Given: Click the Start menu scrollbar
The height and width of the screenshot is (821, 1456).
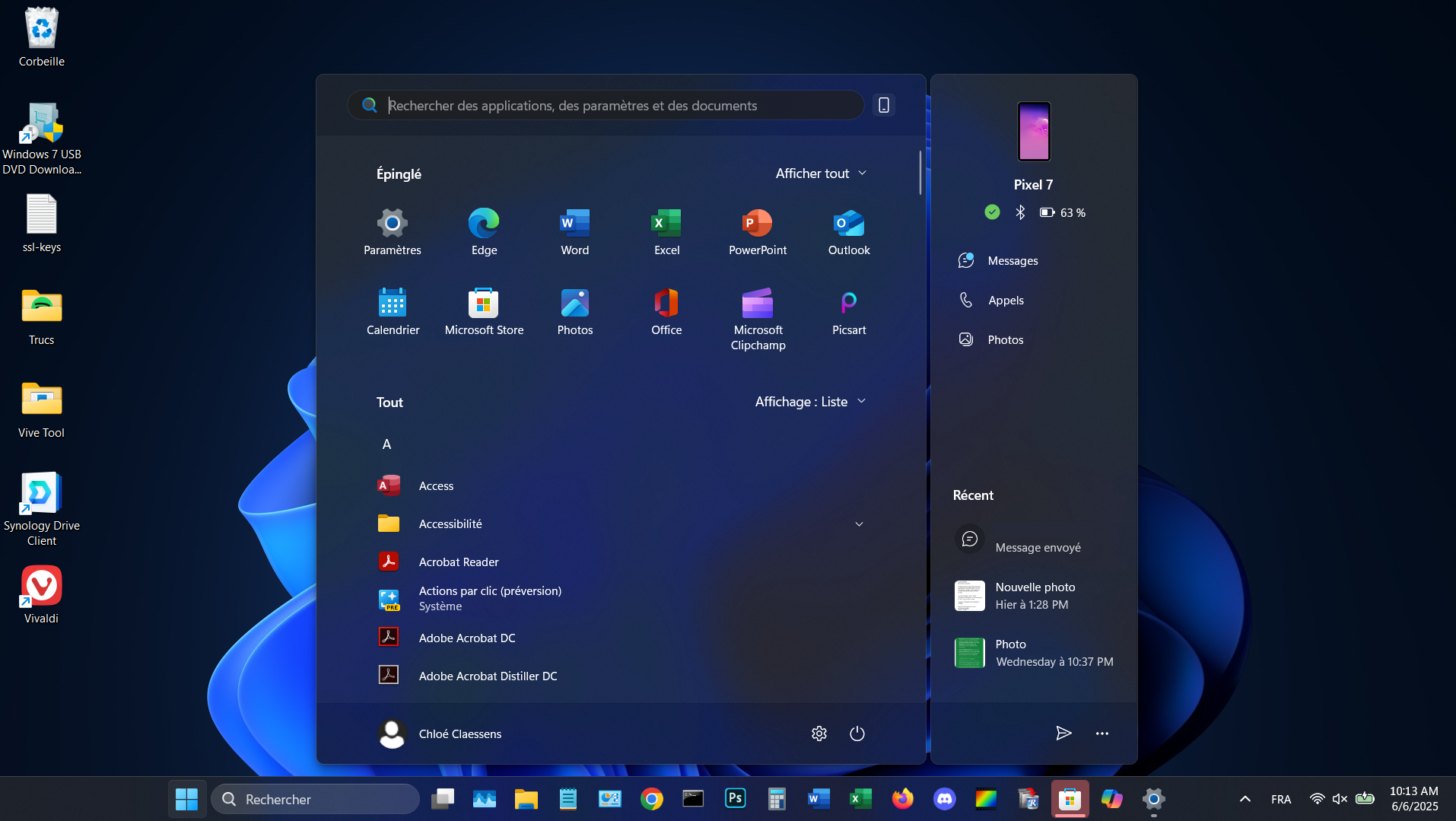Looking at the screenshot, I should 920,173.
